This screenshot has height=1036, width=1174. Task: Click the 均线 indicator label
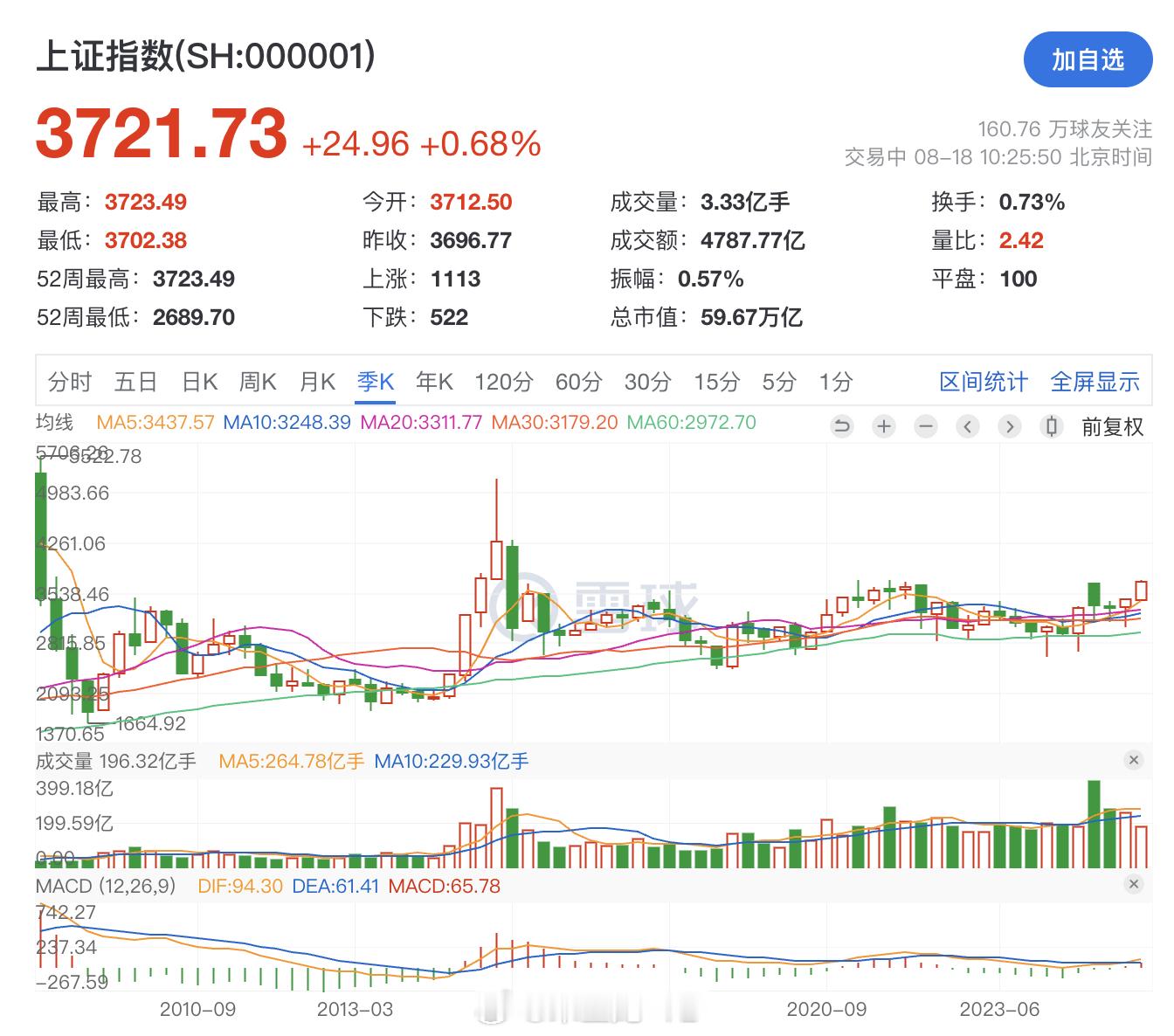point(54,423)
